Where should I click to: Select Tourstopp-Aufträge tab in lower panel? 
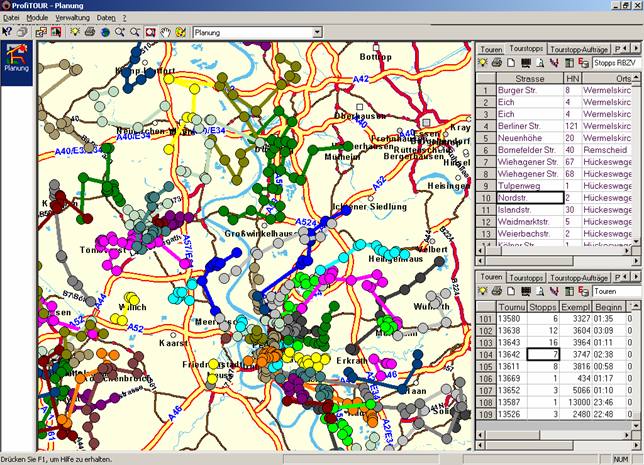click(579, 278)
